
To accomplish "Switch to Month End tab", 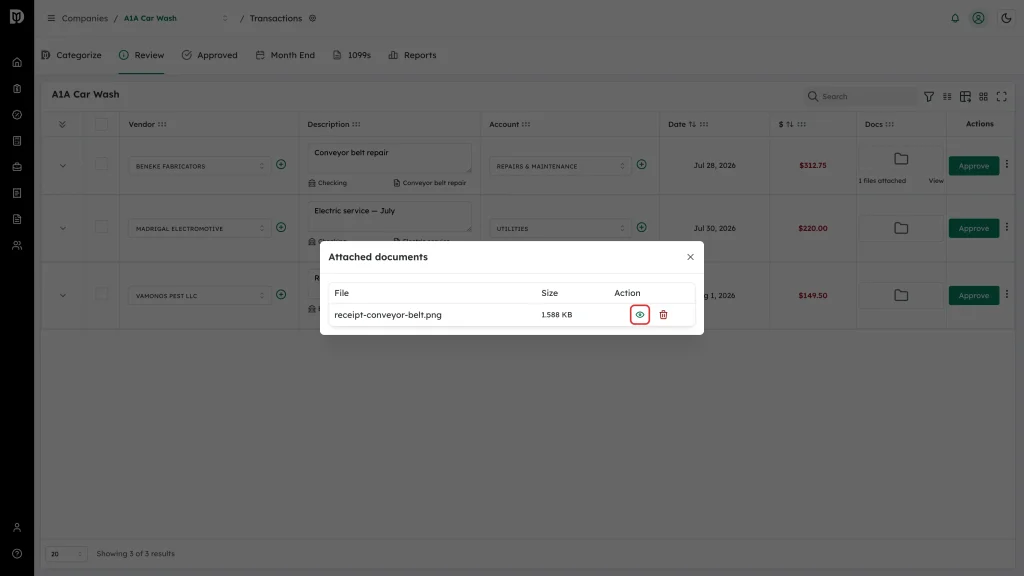I will tap(285, 55).
